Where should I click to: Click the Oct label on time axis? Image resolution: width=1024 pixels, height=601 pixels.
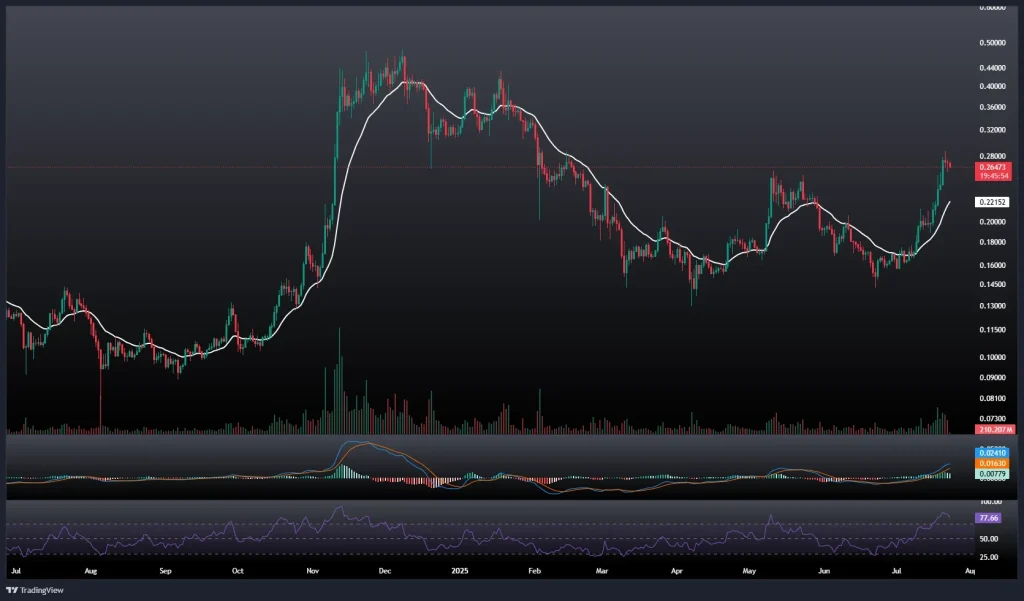238,570
